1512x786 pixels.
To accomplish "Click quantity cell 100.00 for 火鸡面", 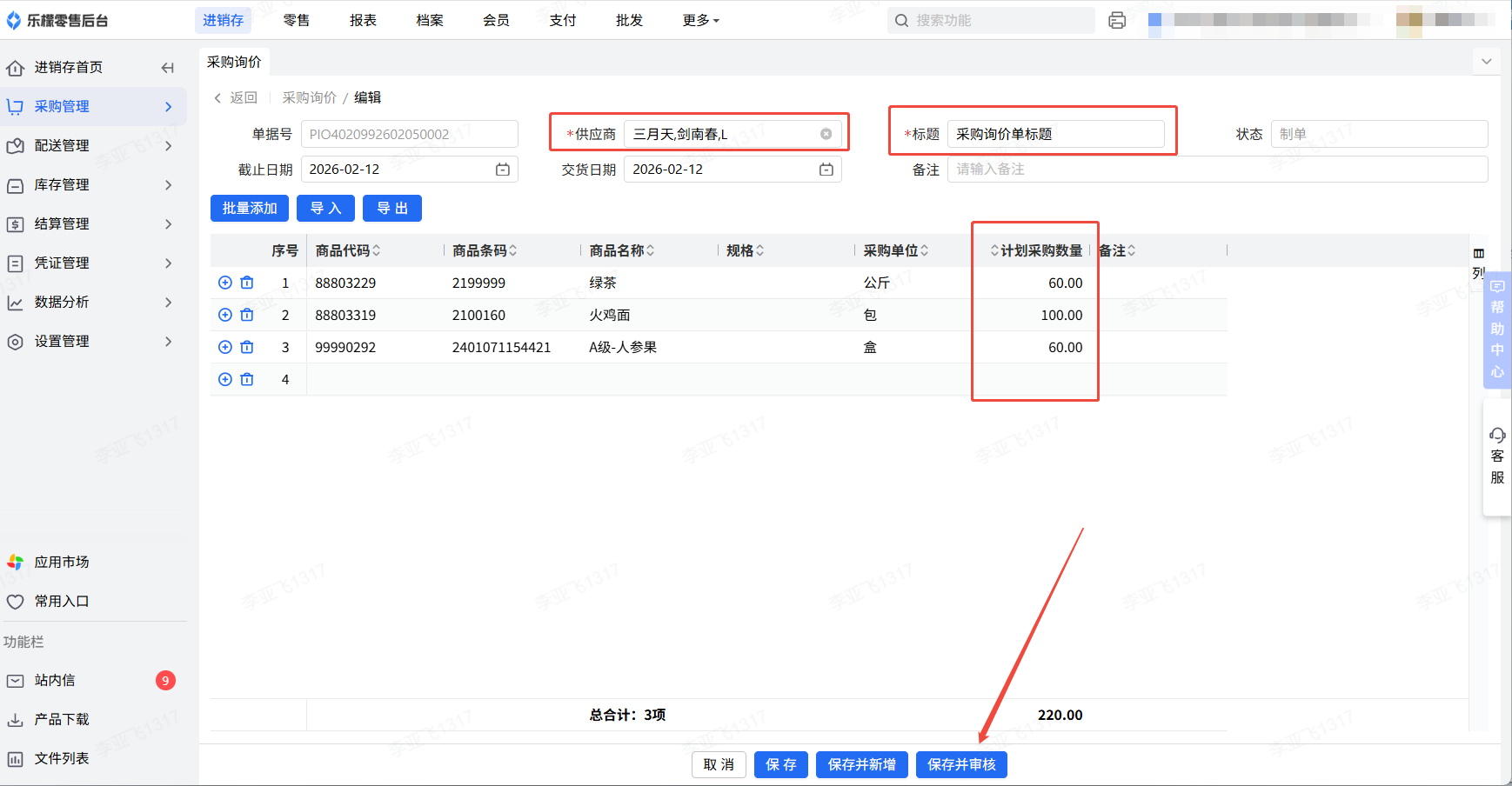I will click(x=1034, y=315).
